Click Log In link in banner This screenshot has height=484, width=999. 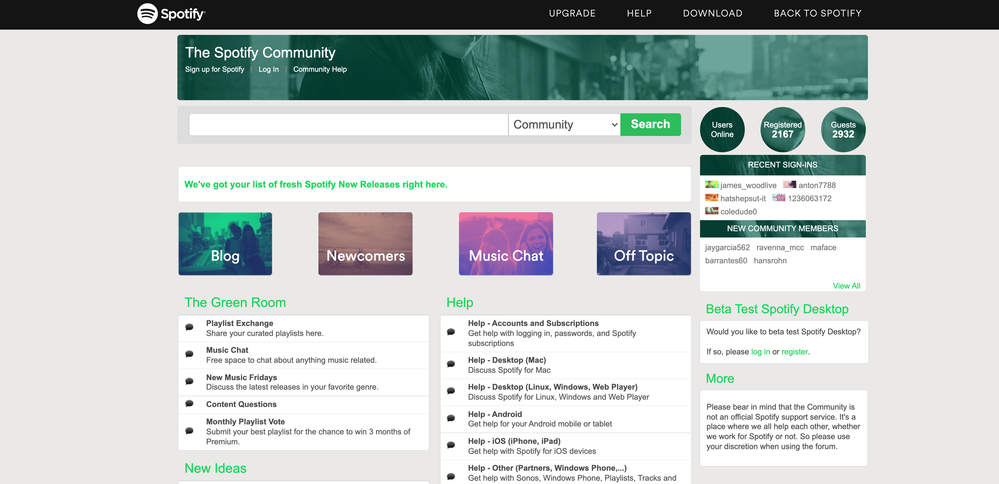(268, 69)
